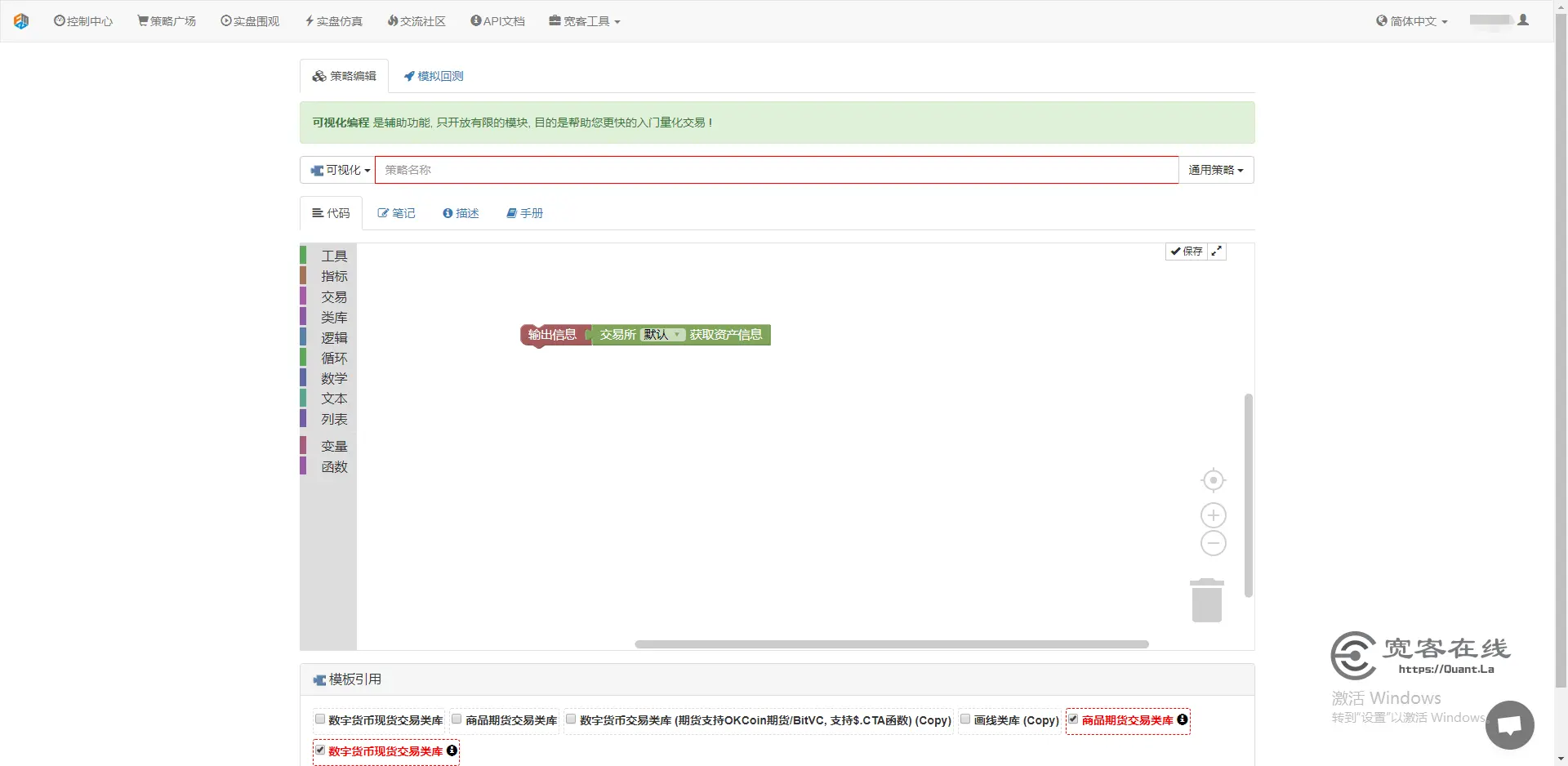Image resolution: width=1568 pixels, height=766 pixels.
Task: Open the chat support bubble icon
Action: 1511,725
